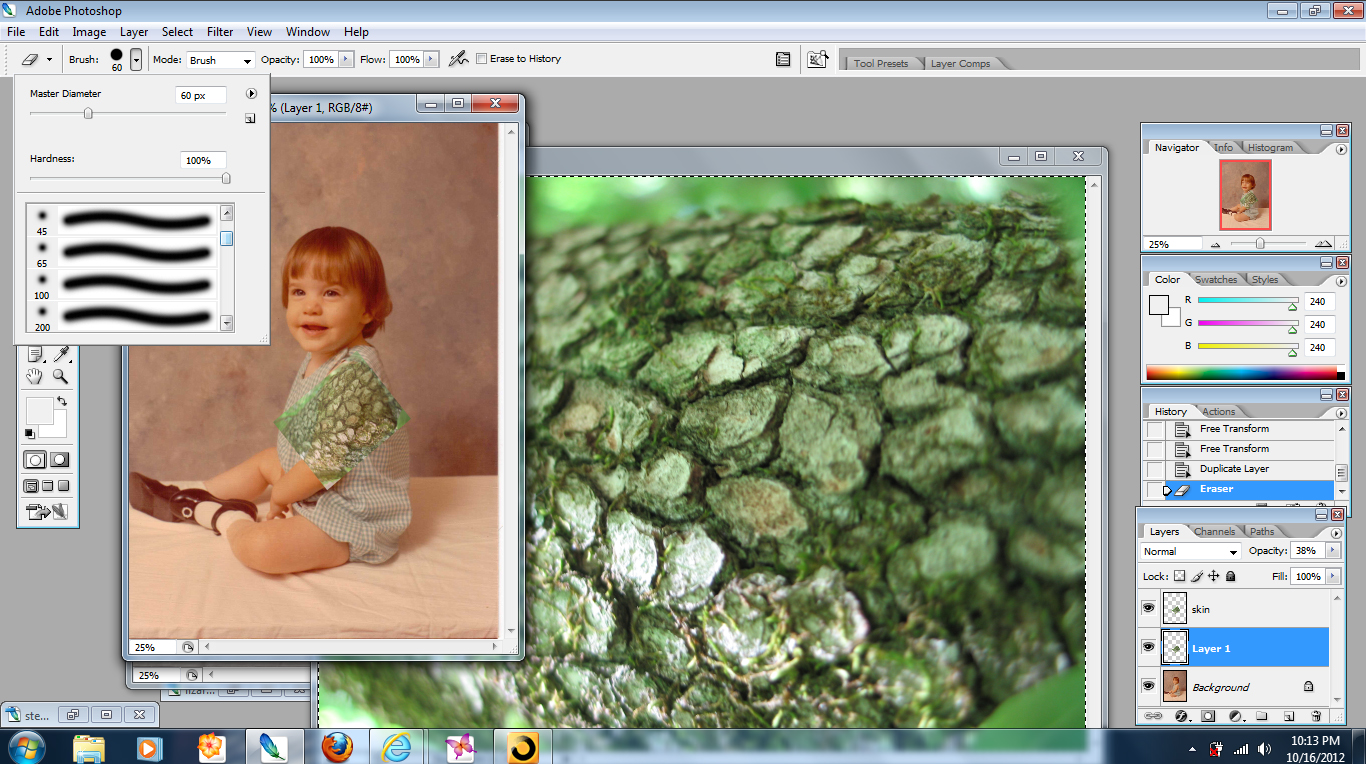
Task: Hide the skin layer eye
Action: coord(1148,608)
